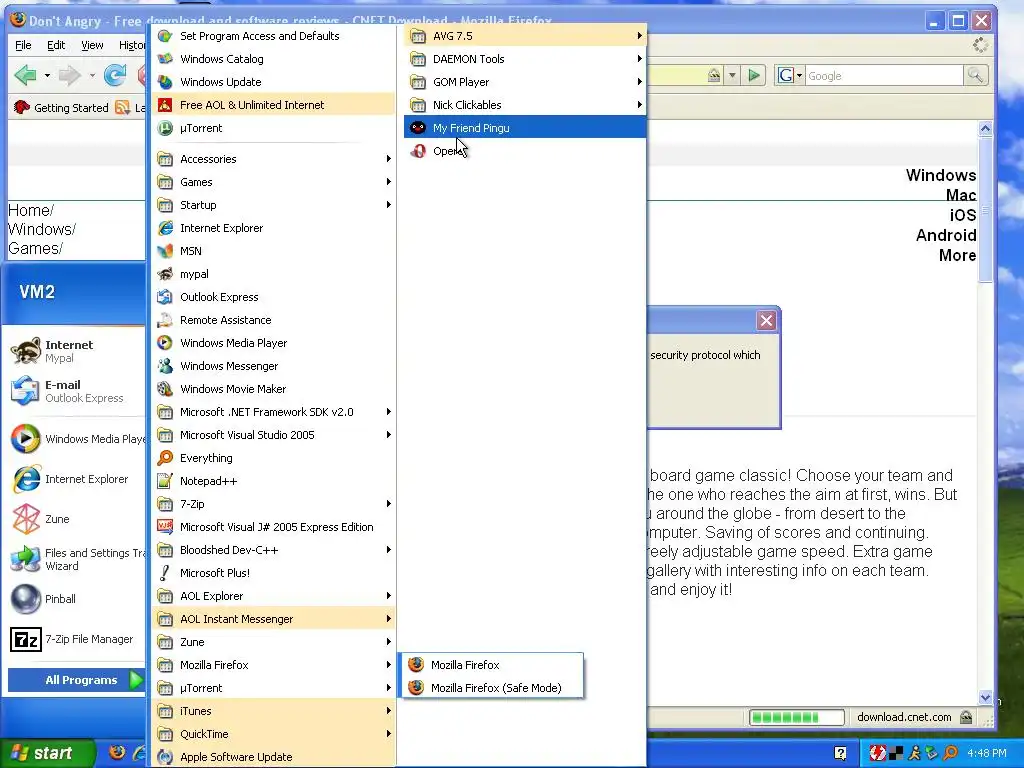Expand the Games submenu
The width and height of the screenshot is (1024, 768).
point(275,182)
